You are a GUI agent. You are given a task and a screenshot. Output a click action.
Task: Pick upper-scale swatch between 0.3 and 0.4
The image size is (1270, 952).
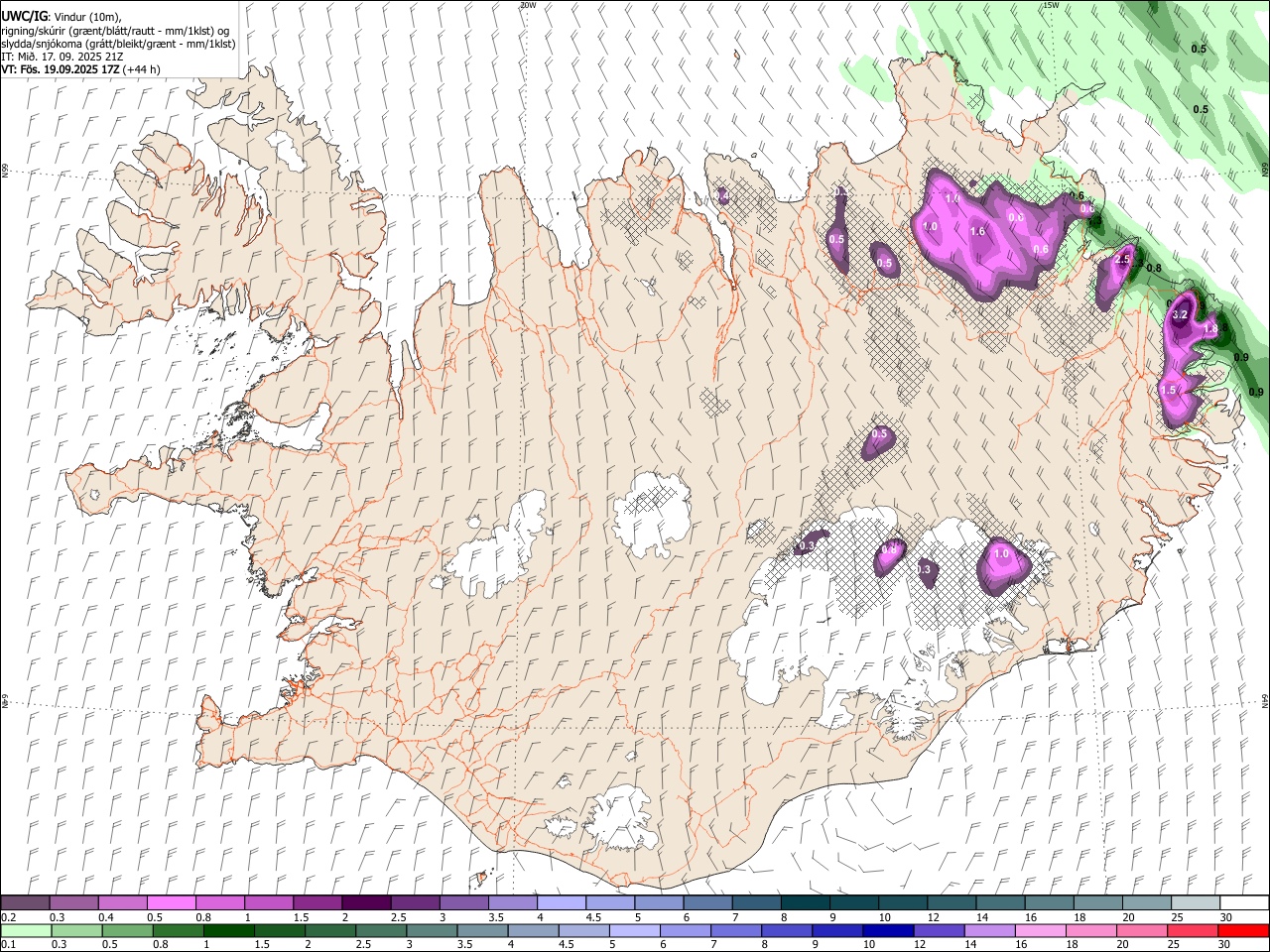[x=74, y=902]
